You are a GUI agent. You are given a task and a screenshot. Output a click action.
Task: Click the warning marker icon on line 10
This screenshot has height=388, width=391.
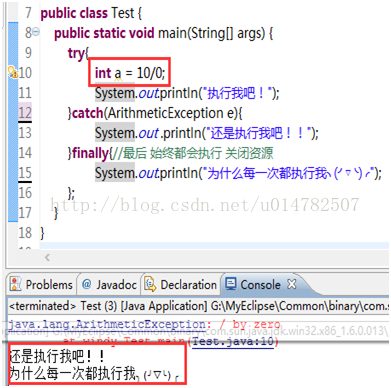coord(12,72)
